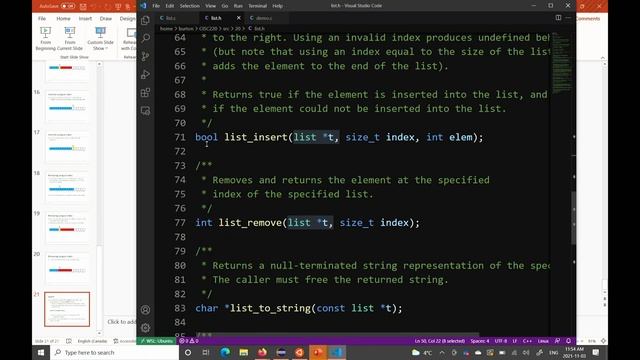Select slide 21 thumbnail in PowerPoint
This screenshot has height=360, width=640.
[67, 309]
